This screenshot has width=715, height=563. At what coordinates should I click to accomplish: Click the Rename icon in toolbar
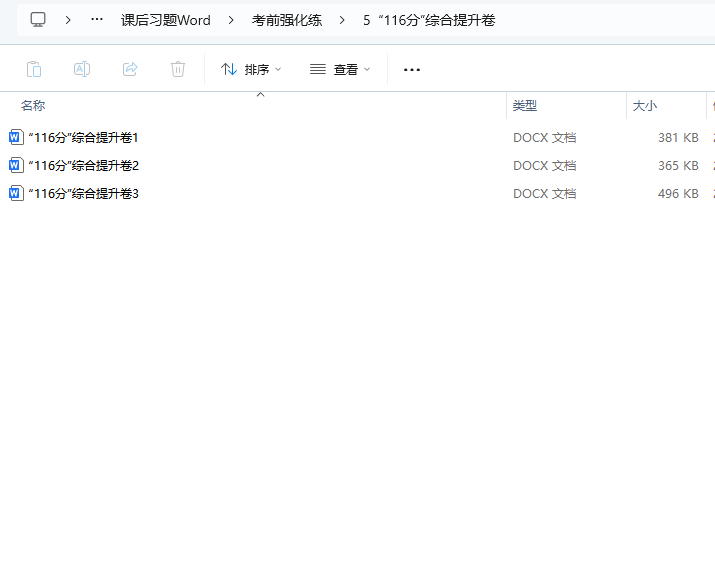82,69
